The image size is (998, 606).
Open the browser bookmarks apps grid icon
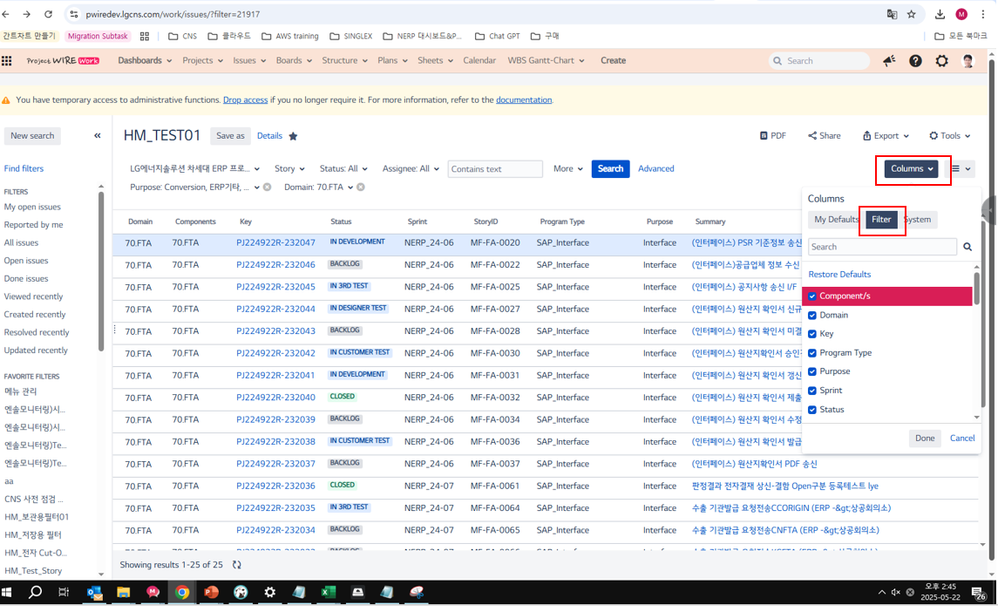click(144, 36)
